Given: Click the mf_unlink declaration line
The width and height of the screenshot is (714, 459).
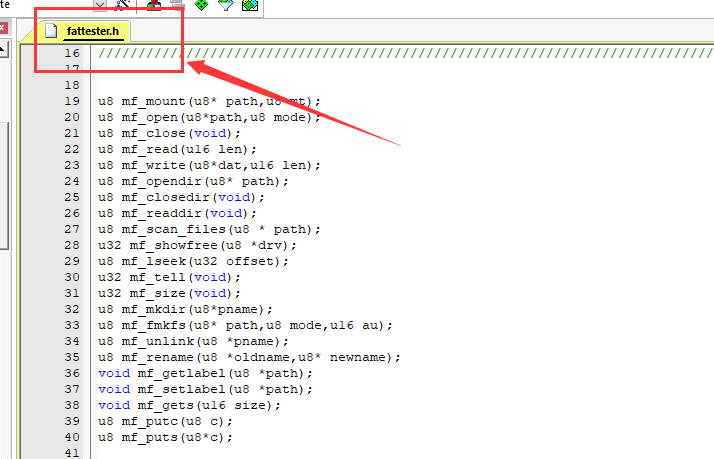Looking at the screenshot, I should (193, 341).
